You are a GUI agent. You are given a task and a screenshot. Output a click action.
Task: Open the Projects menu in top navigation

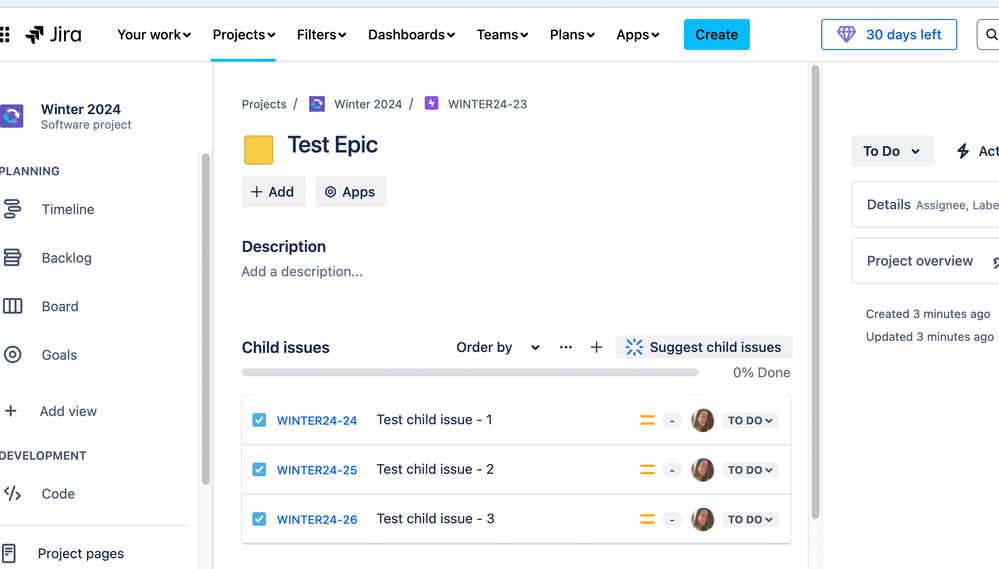click(x=244, y=35)
